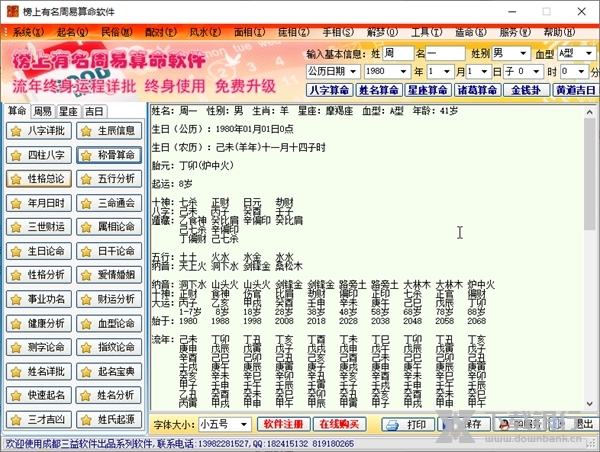Open the 风水(F) menu

[x=205, y=32]
